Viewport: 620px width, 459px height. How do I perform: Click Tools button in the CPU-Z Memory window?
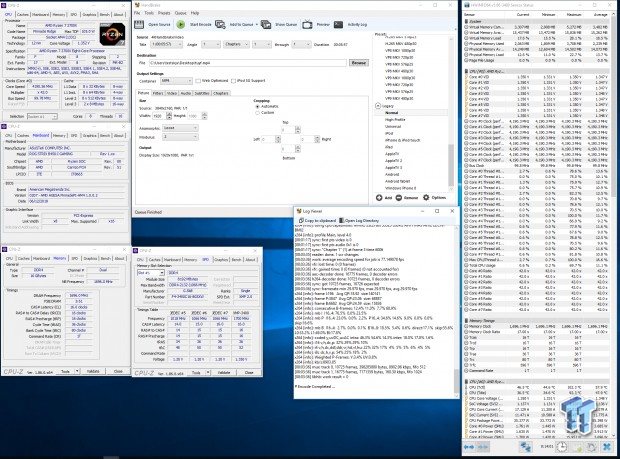click(65, 371)
